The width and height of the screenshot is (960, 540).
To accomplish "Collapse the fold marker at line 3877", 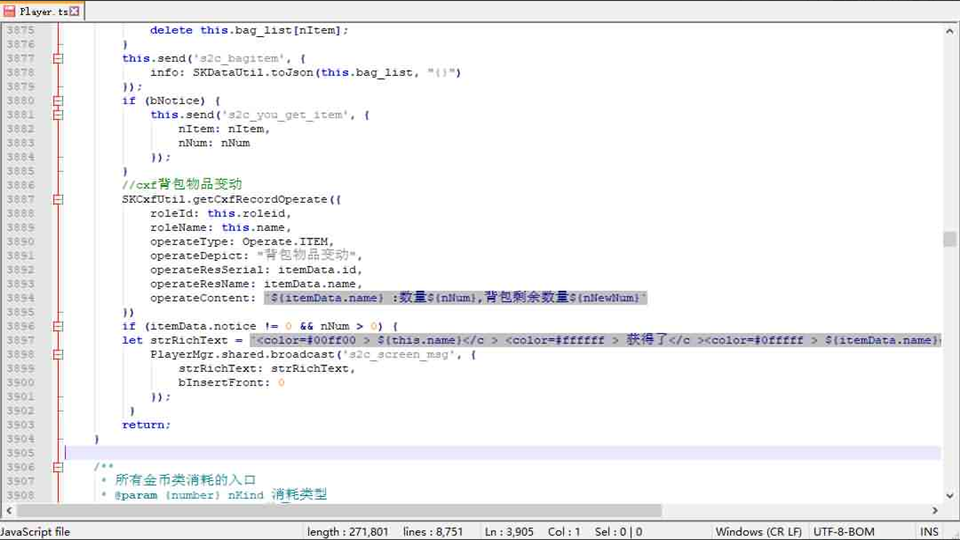I will click(58, 58).
